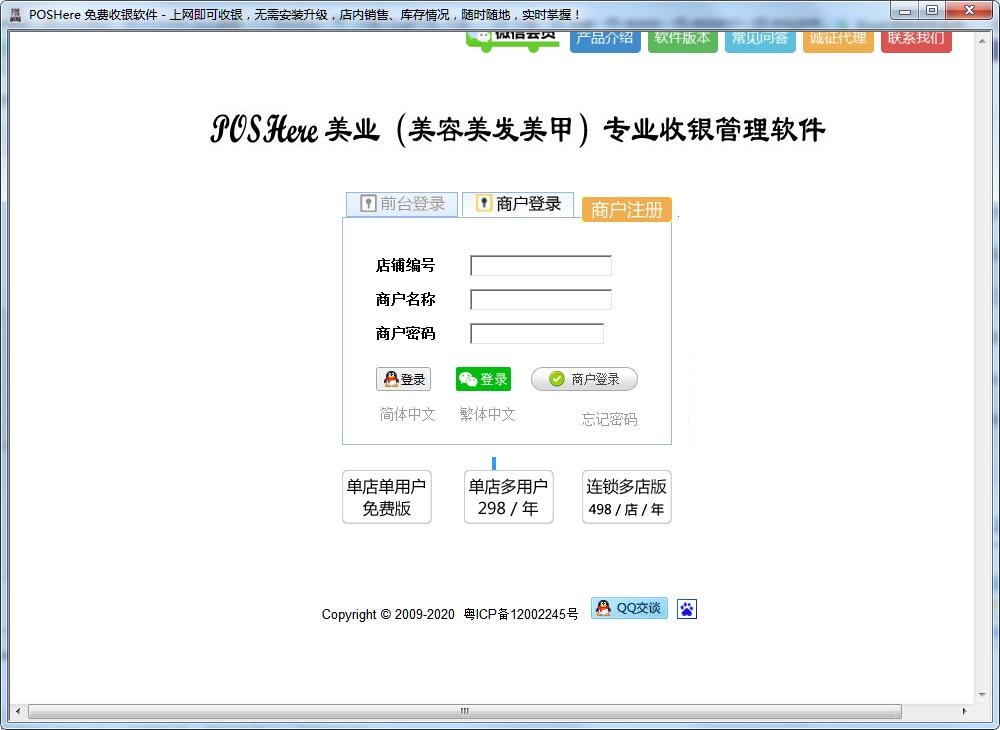This screenshot has height=730, width=1000.
Task: Switch to 前台登录 tab
Action: [402, 204]
